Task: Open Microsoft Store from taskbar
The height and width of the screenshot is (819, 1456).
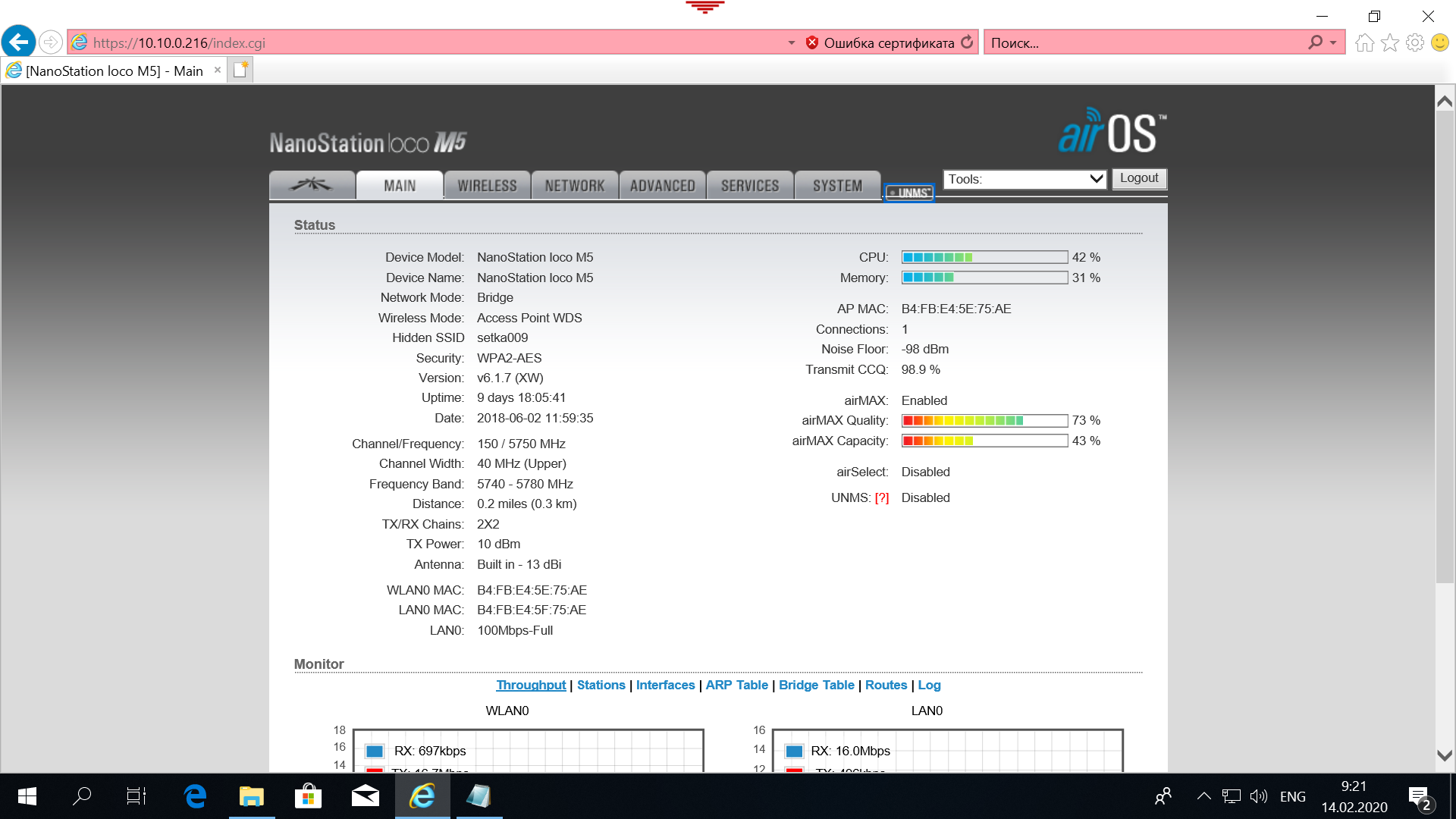Action: pyautogui.click(x=308, y=796)
